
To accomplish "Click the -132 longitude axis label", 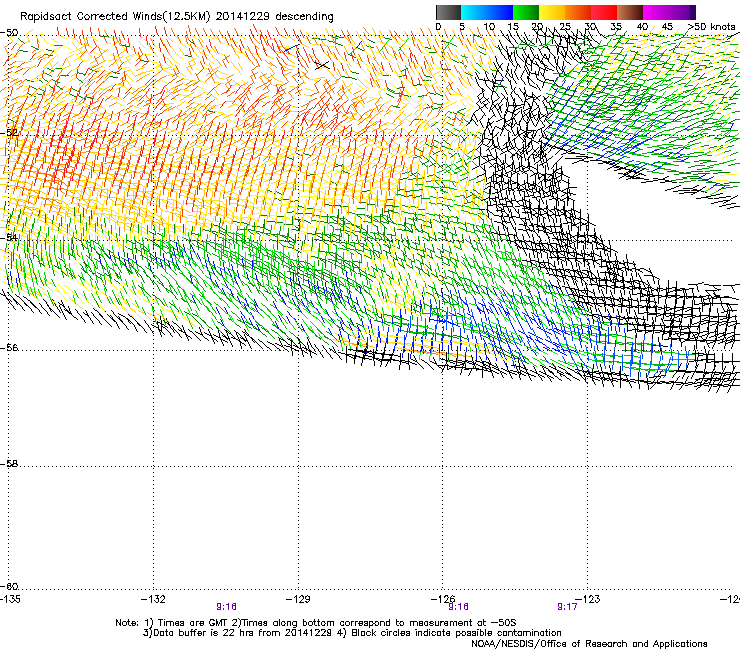I will click(153, 599).
